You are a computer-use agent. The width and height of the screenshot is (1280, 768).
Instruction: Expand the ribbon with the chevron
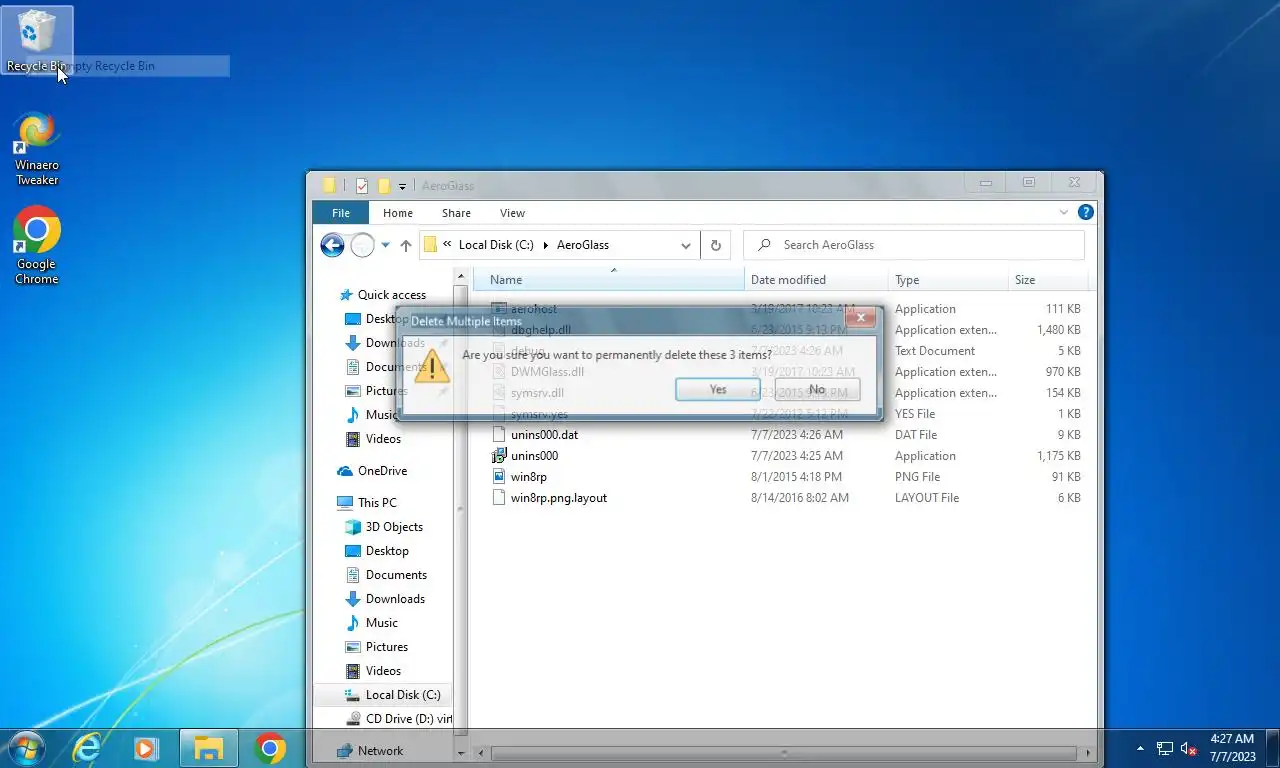pyautogui.click(x=1064, y=212)
